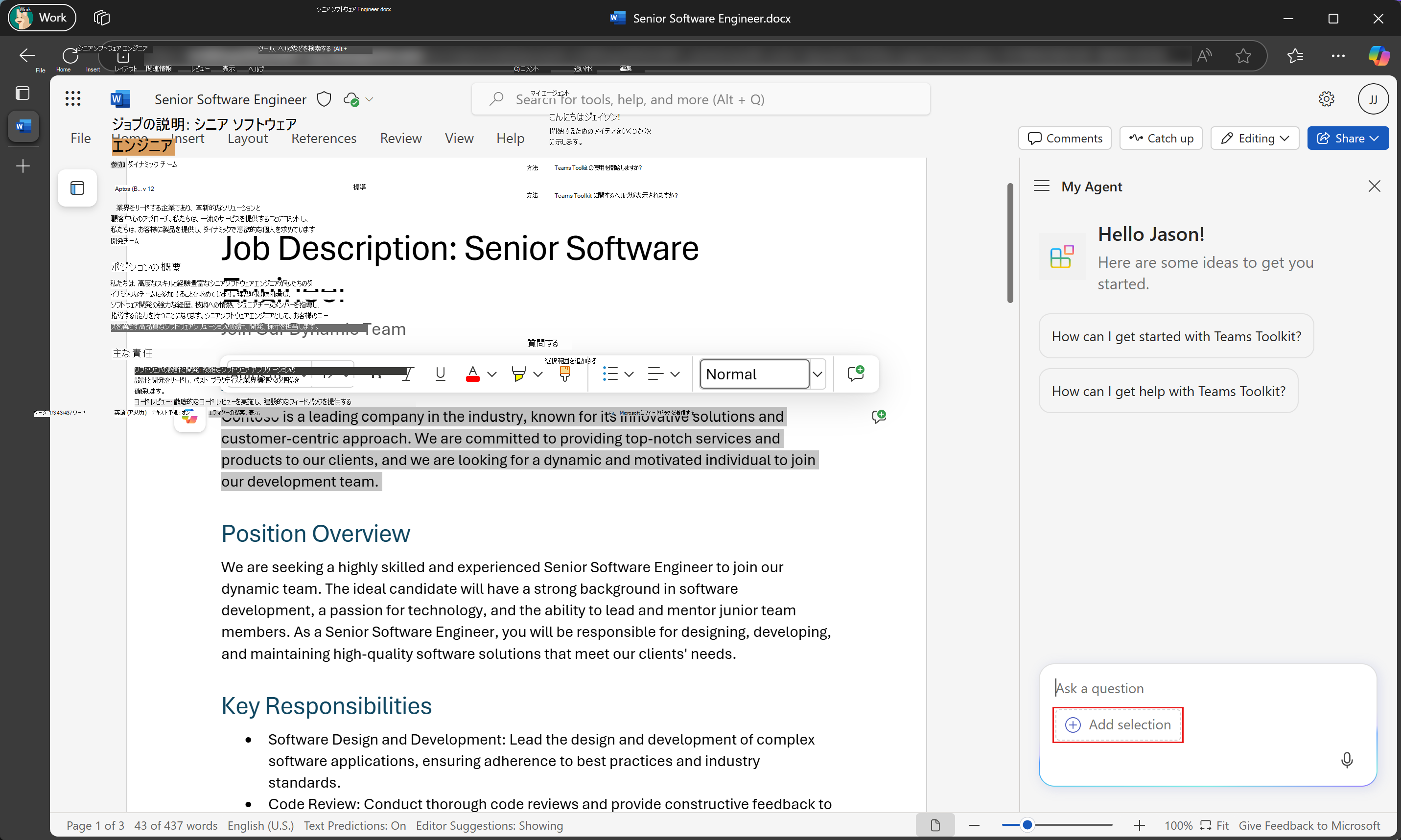1401x840 pixels.
Task: Expand the Normal style dropdown
Action: (x=817, y=373)
